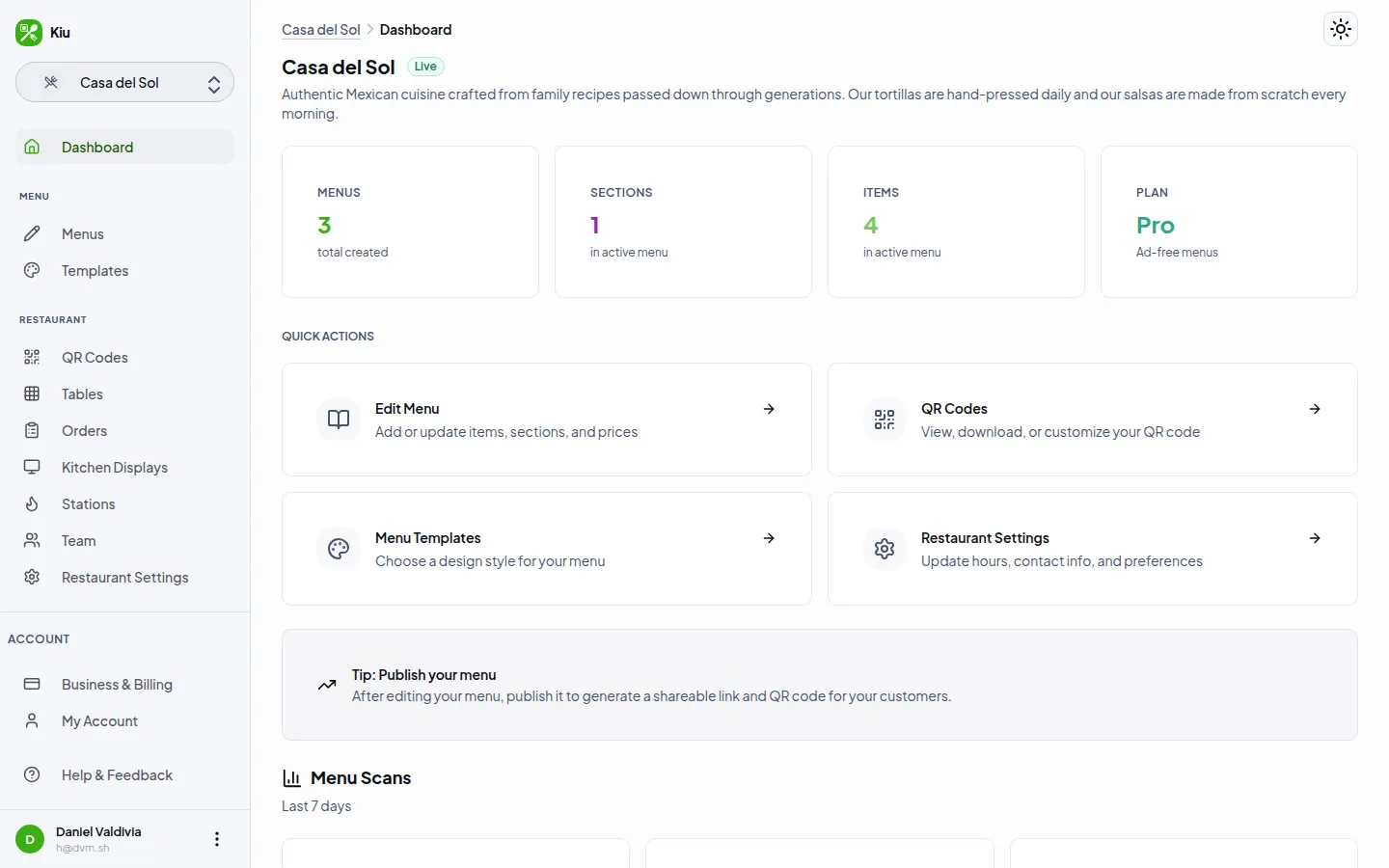This screenshot has width=1389, height=868.
Task: Open the Sections stat card
Action: tap(683, 222)
